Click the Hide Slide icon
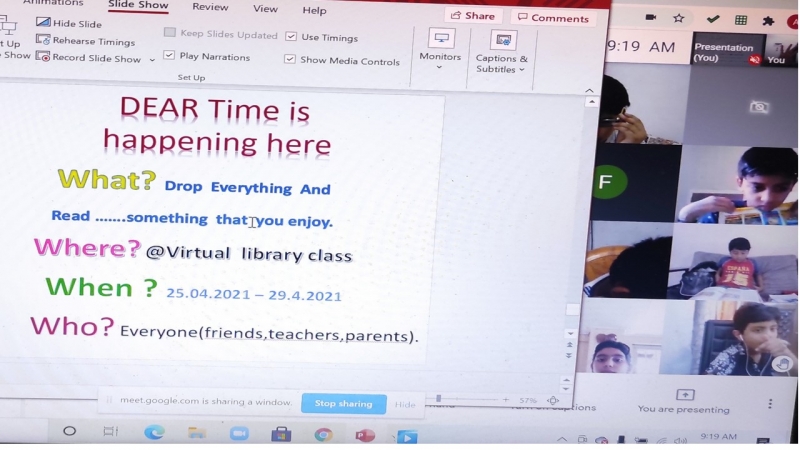Image resolution: width=800 pixels, height=450 pixels. click(x=42, y=23)
